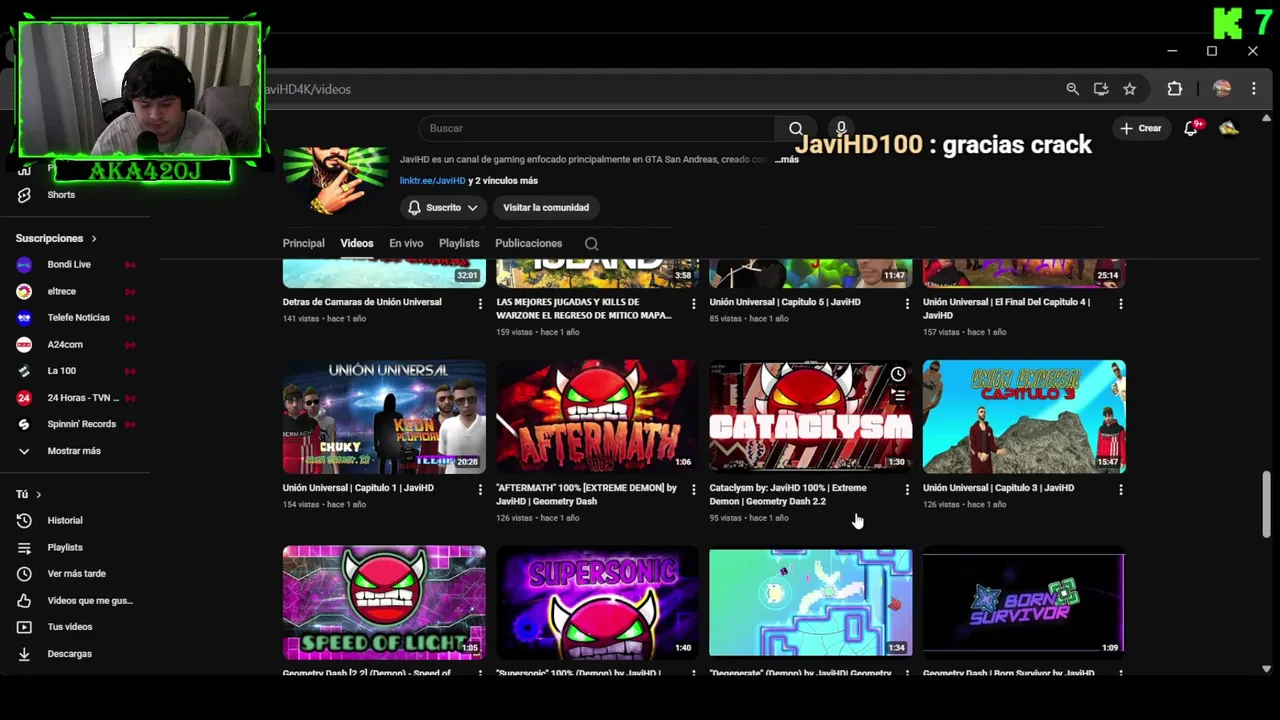The image size is (1280, 720).
Task: Open options for Aftermath video
Action: 693,489
